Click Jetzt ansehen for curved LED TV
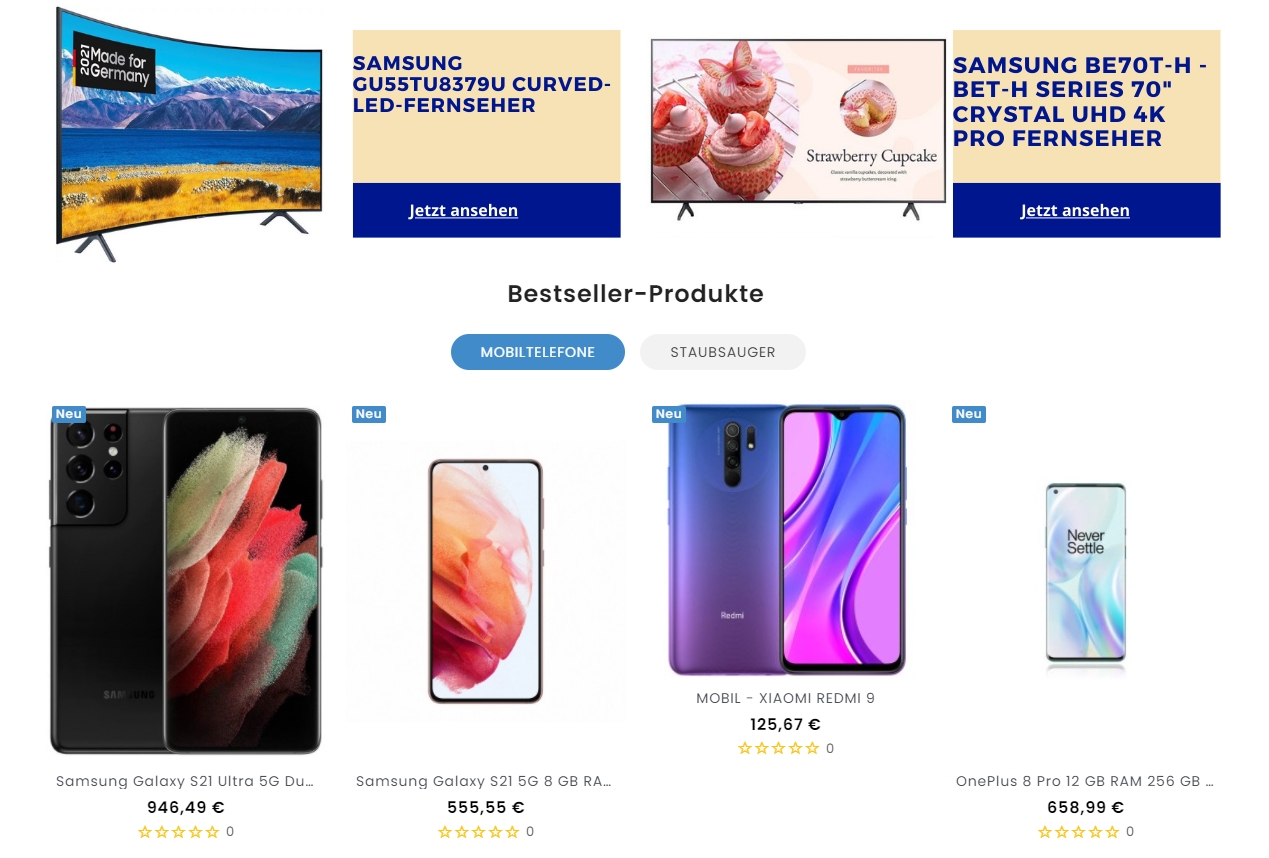 [x=463, y=210]
